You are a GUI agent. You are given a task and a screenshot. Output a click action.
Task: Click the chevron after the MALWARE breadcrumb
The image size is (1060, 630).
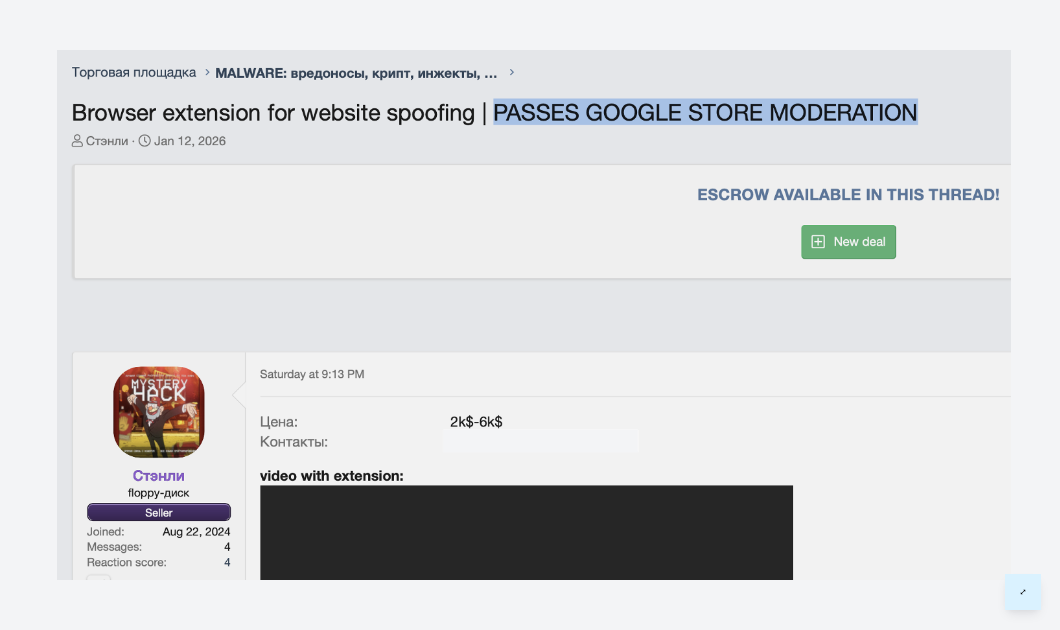(512, 73)
